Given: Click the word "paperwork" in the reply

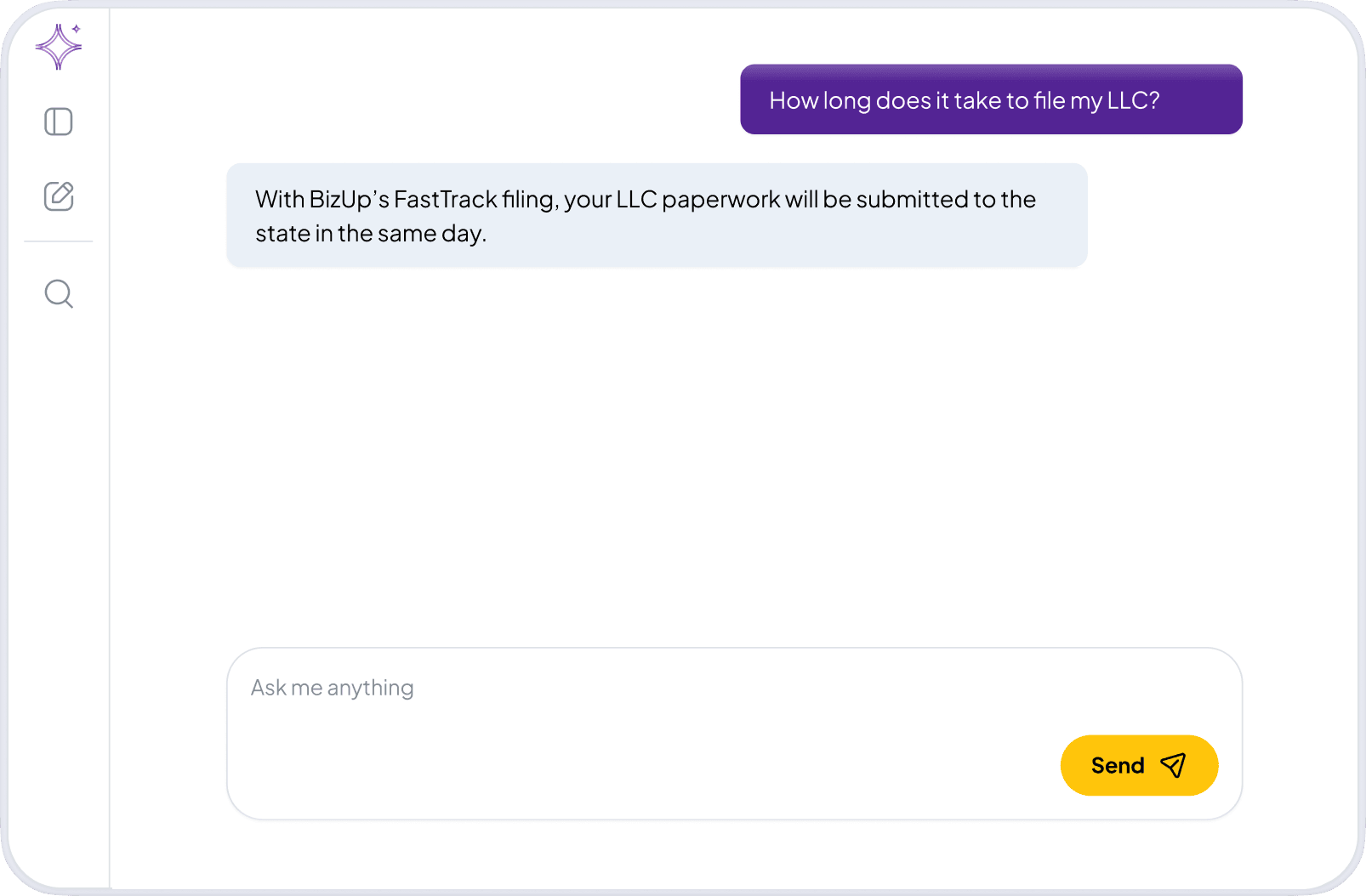Looking at the screenshot, I should (720, 200).
